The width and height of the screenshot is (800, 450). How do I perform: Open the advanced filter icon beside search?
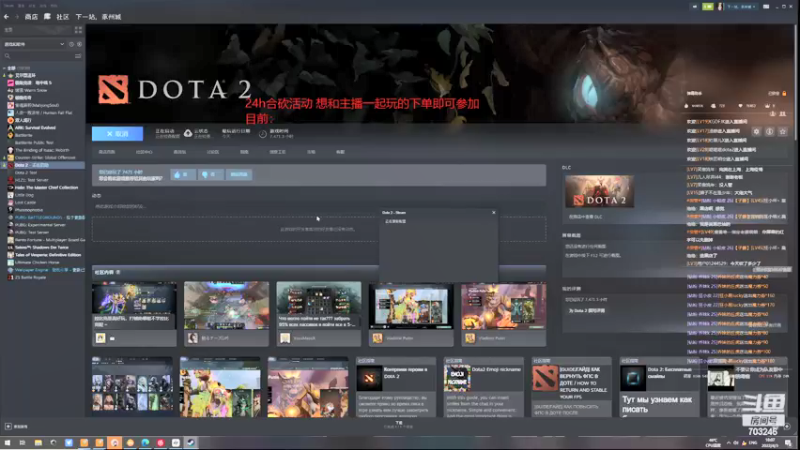pos(78,56)
